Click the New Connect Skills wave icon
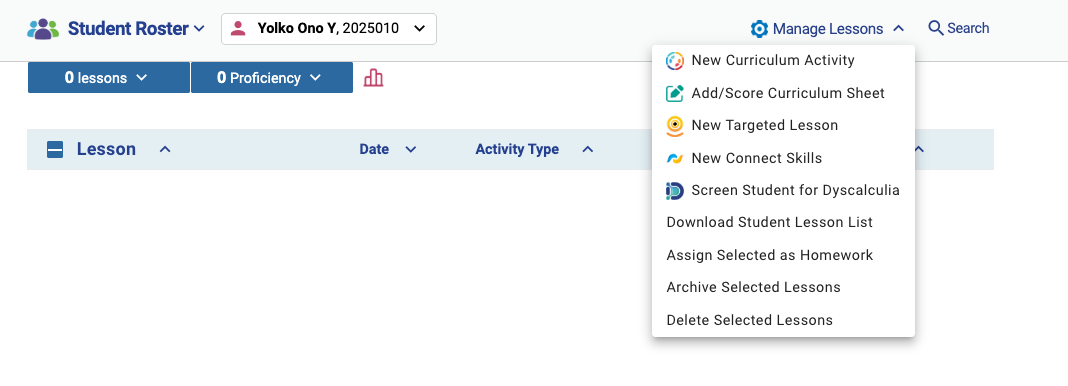The height and width of the screenshot is (386, 1068). pos(674,159)
